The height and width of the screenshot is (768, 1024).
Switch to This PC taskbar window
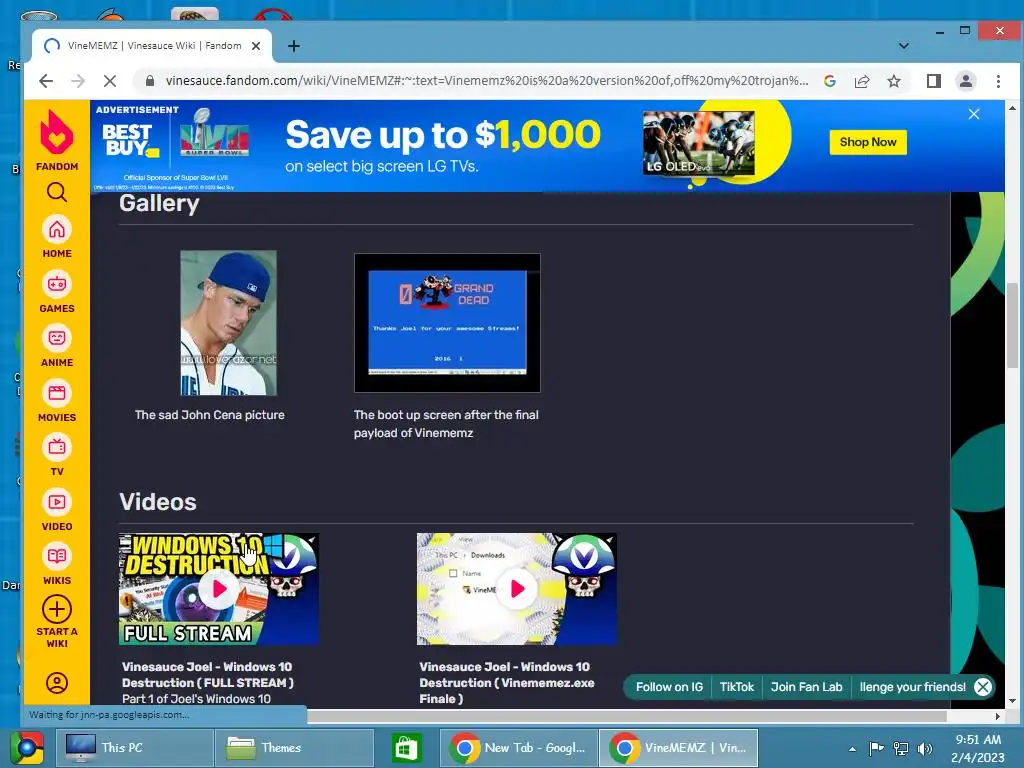pos(135,748)
